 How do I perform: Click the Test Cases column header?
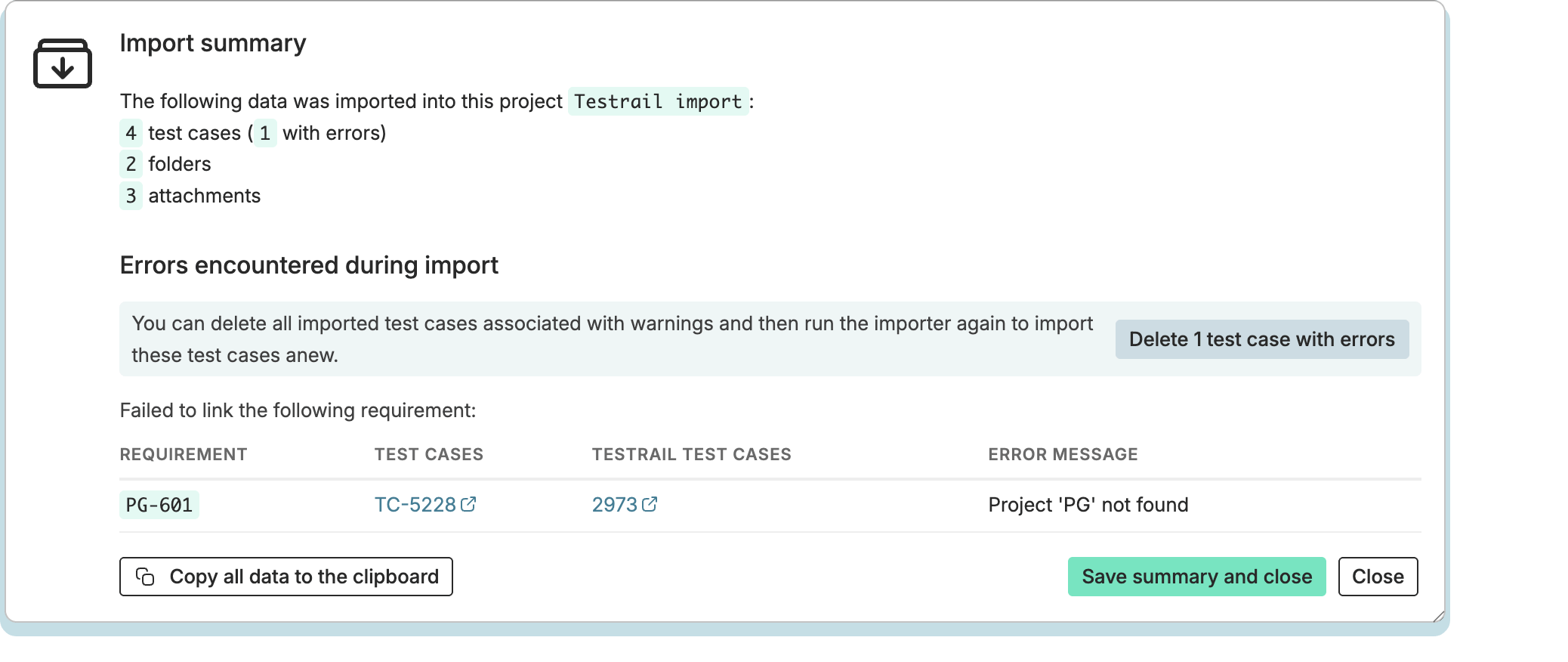(x=429, y=454)
